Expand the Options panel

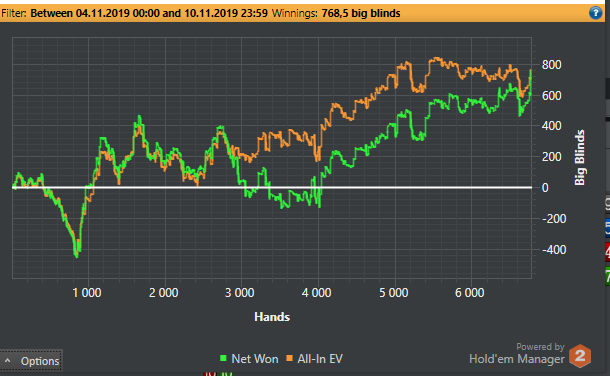(x=31, y=361)
